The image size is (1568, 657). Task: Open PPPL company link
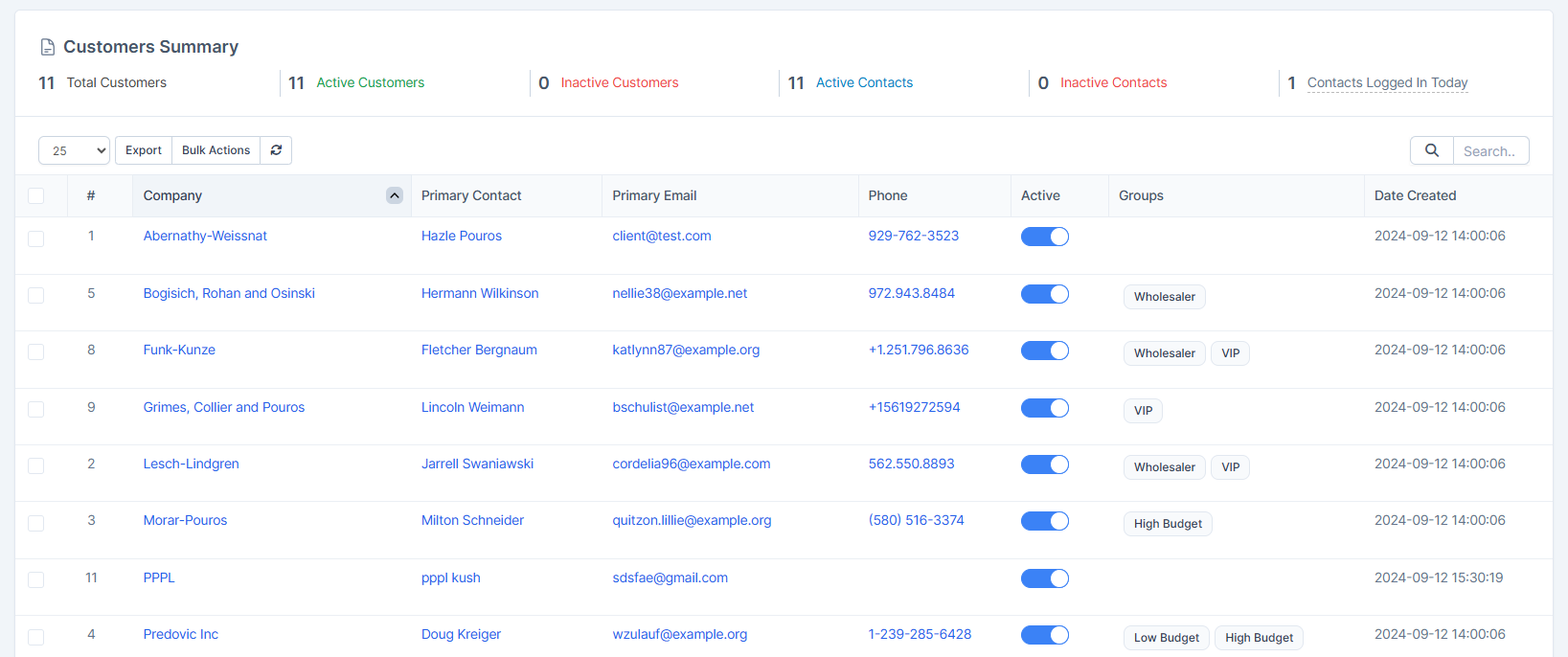pos(159,578)
